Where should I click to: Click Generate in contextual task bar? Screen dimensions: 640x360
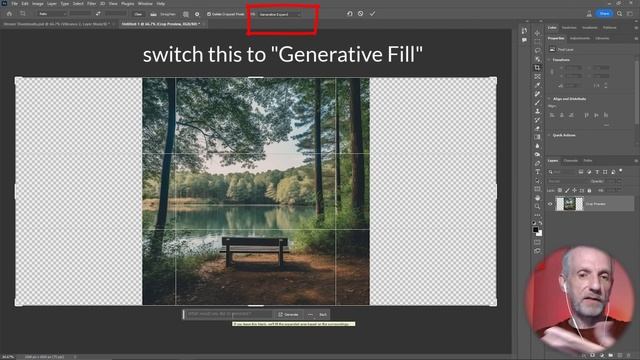[289, 315]
